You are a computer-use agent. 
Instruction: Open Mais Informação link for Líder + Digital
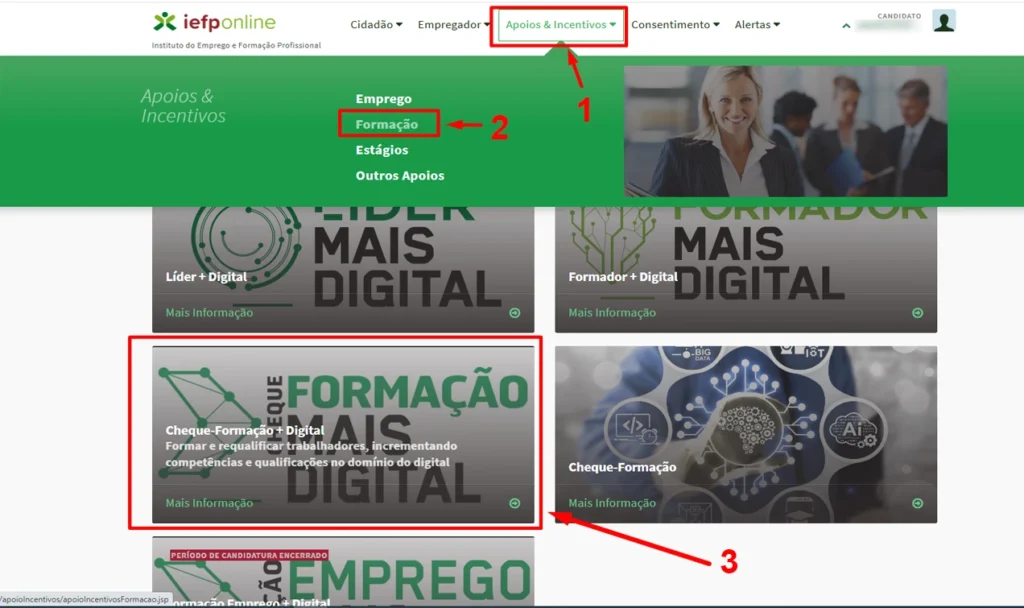209,313
